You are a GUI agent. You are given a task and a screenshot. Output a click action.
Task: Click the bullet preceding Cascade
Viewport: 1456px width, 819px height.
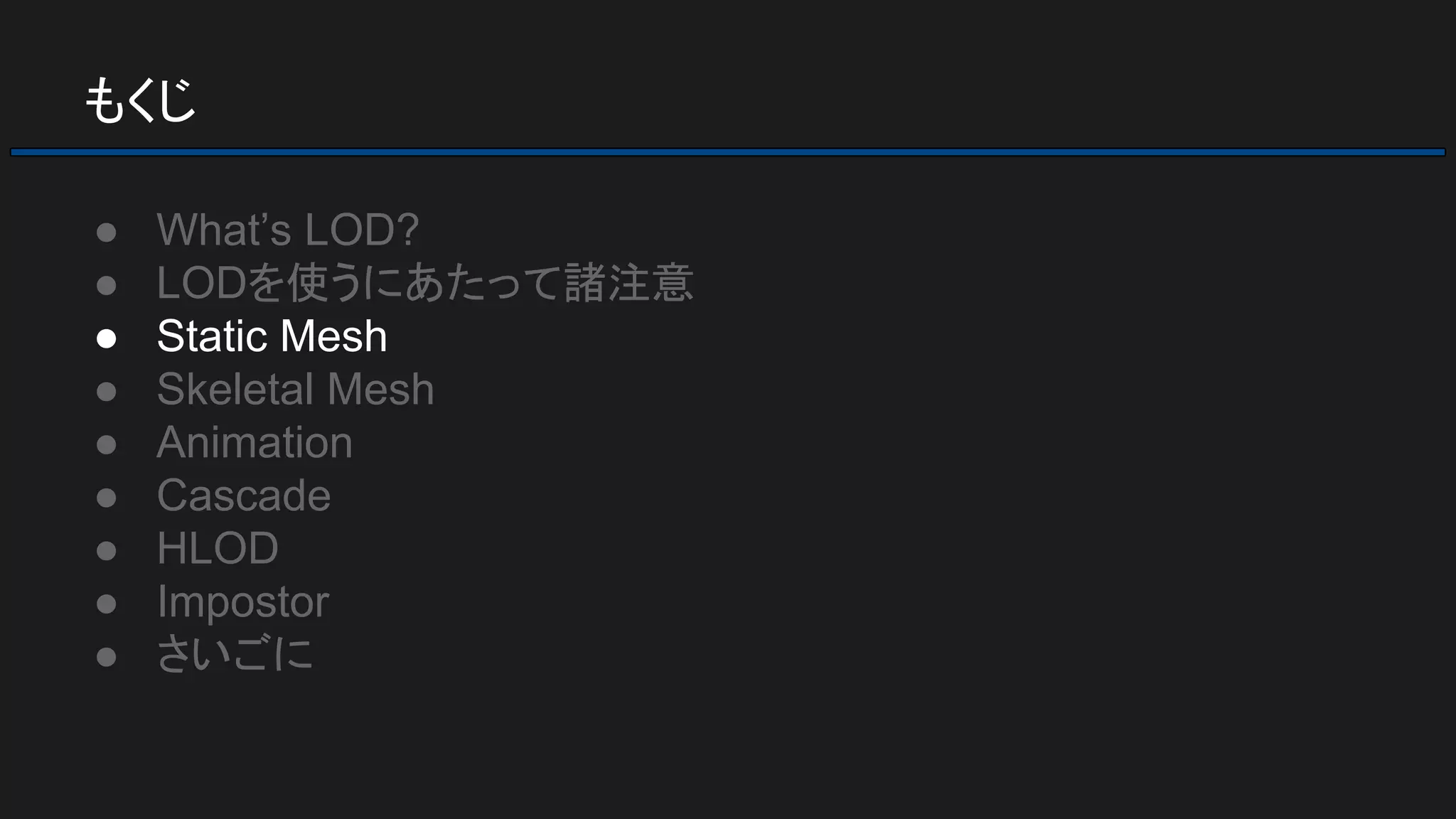107,498
